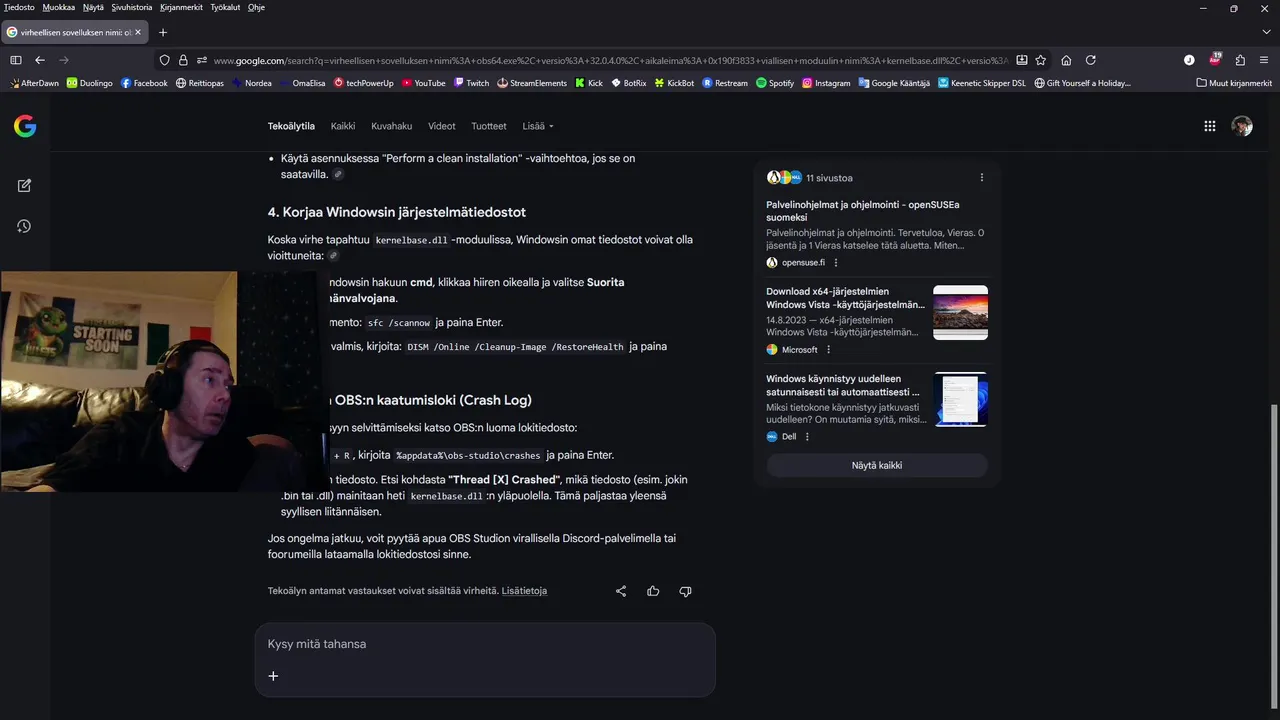Click the Windows Vista result thumbnail

(x=960, y=312)
